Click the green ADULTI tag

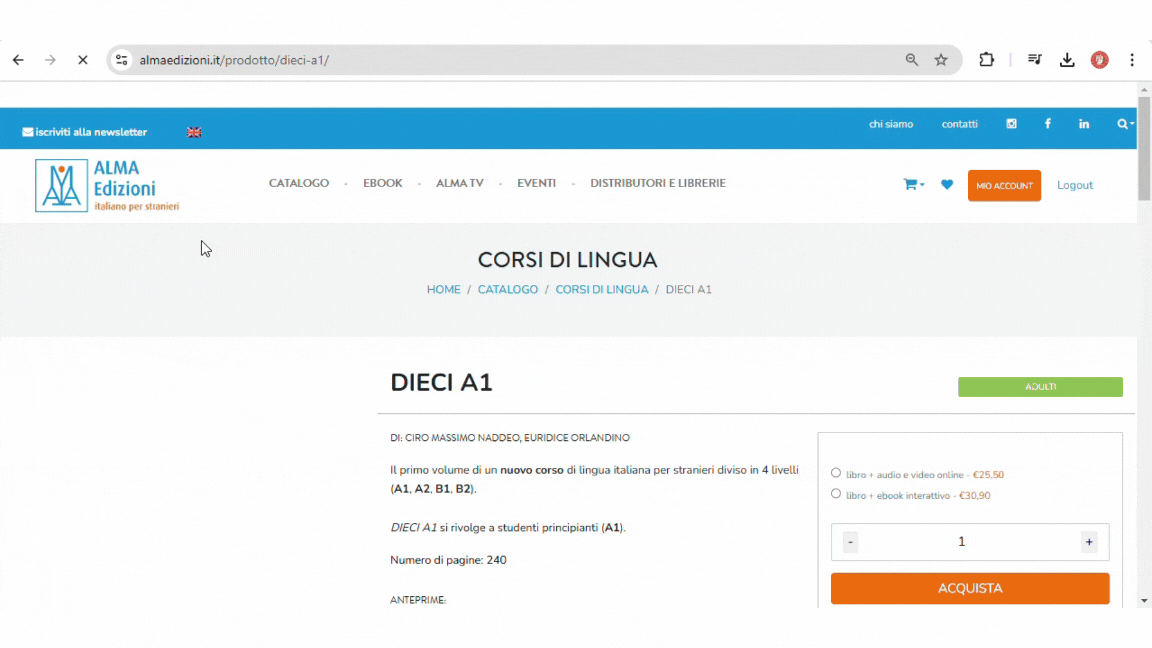coord(1040,386)
